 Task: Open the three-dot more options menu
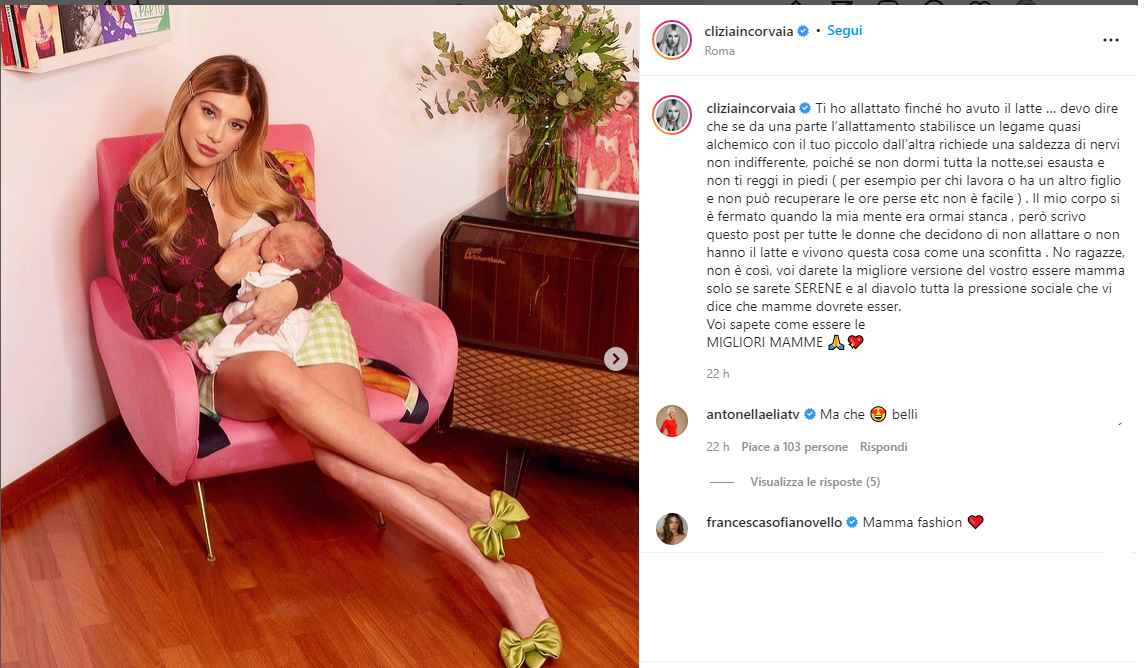pyautogui.click(x=1111, y=40)
